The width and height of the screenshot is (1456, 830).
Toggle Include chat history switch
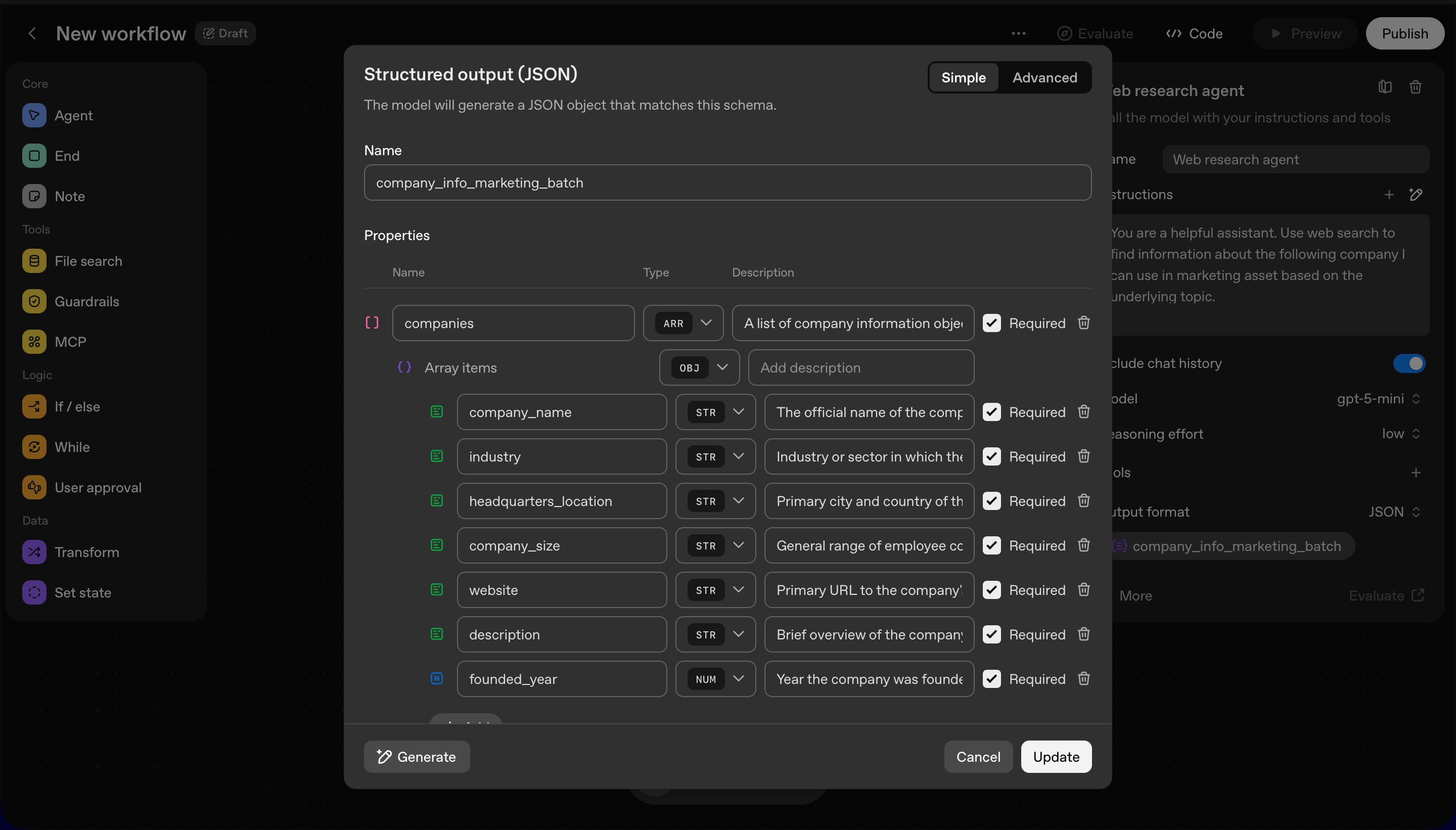[x=1408, y=363]
